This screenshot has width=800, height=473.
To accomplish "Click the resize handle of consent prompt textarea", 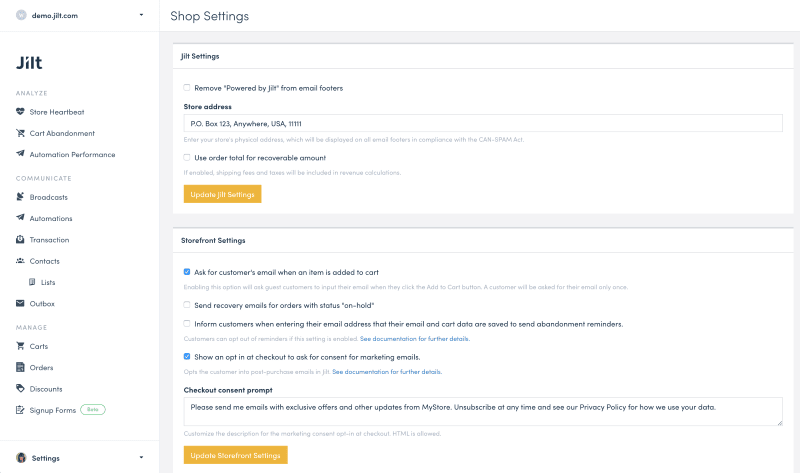I will point(780,422).
